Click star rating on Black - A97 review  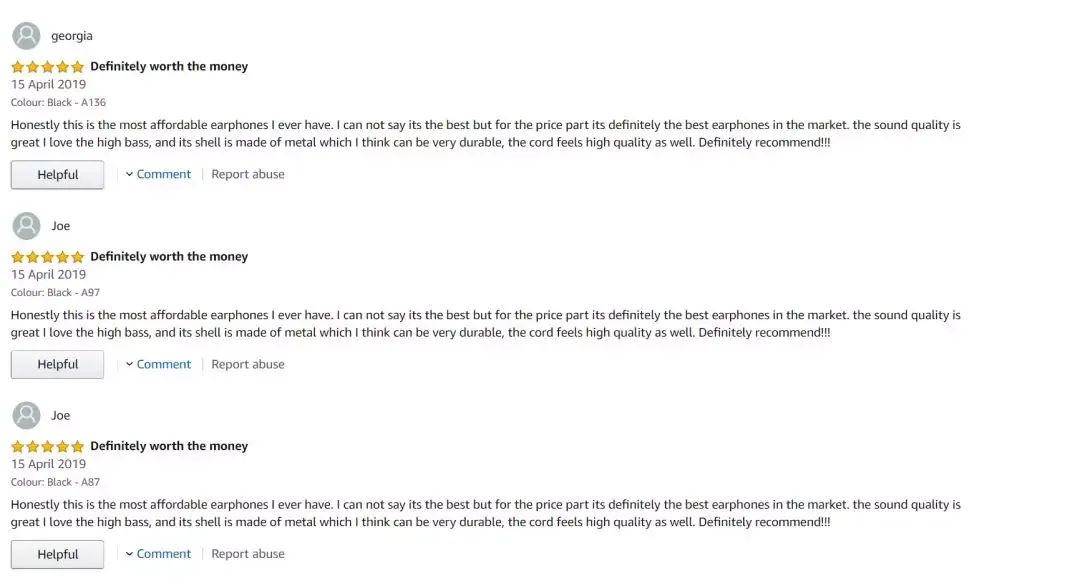[x=48, y=257]
